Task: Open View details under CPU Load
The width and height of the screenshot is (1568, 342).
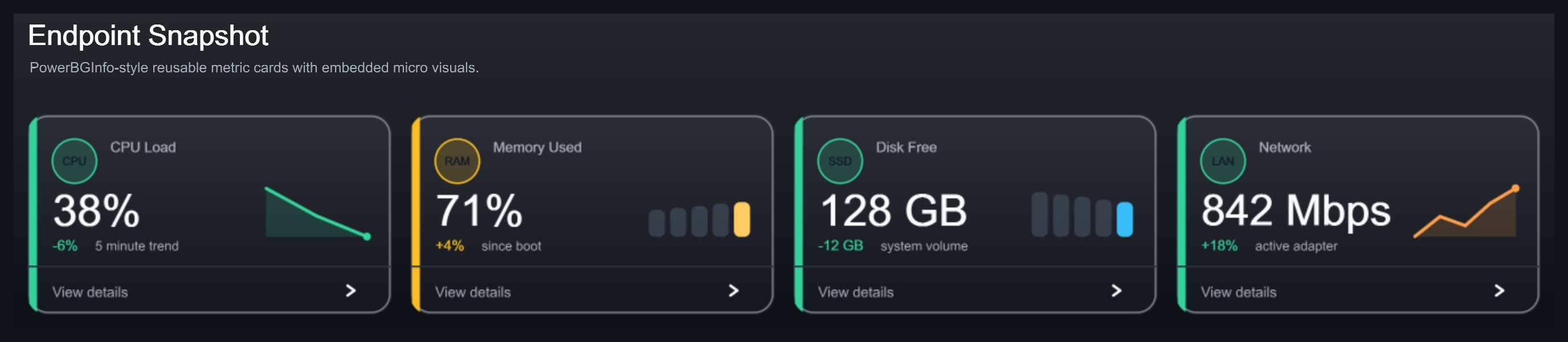Action: point(90,292)
